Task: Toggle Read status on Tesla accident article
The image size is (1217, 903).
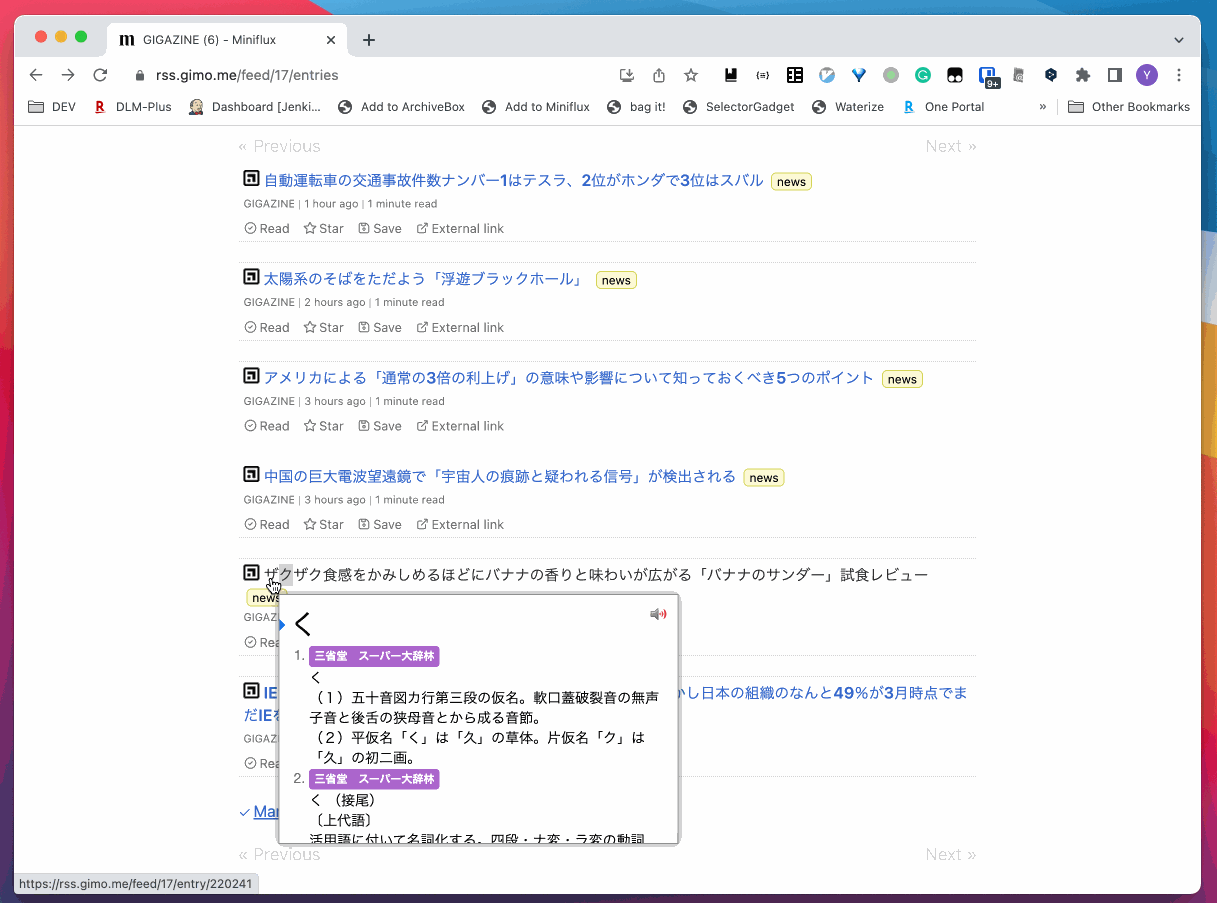Action: tap(267, 229)
